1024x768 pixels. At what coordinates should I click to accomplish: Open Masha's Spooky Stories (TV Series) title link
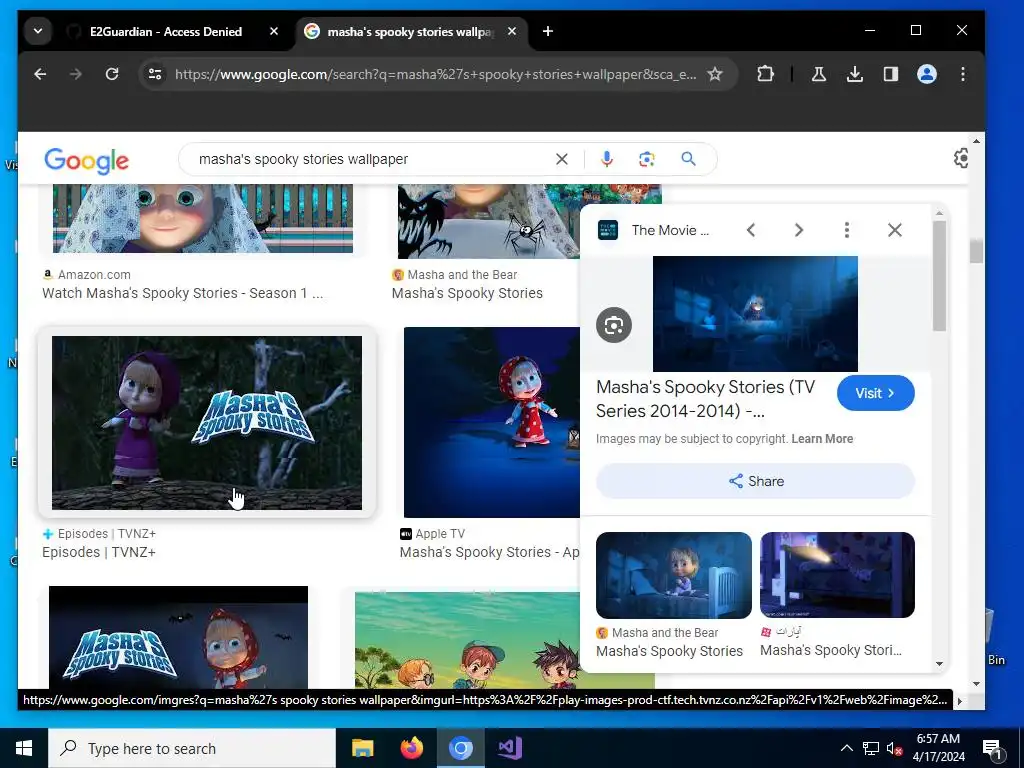(705, 399)
